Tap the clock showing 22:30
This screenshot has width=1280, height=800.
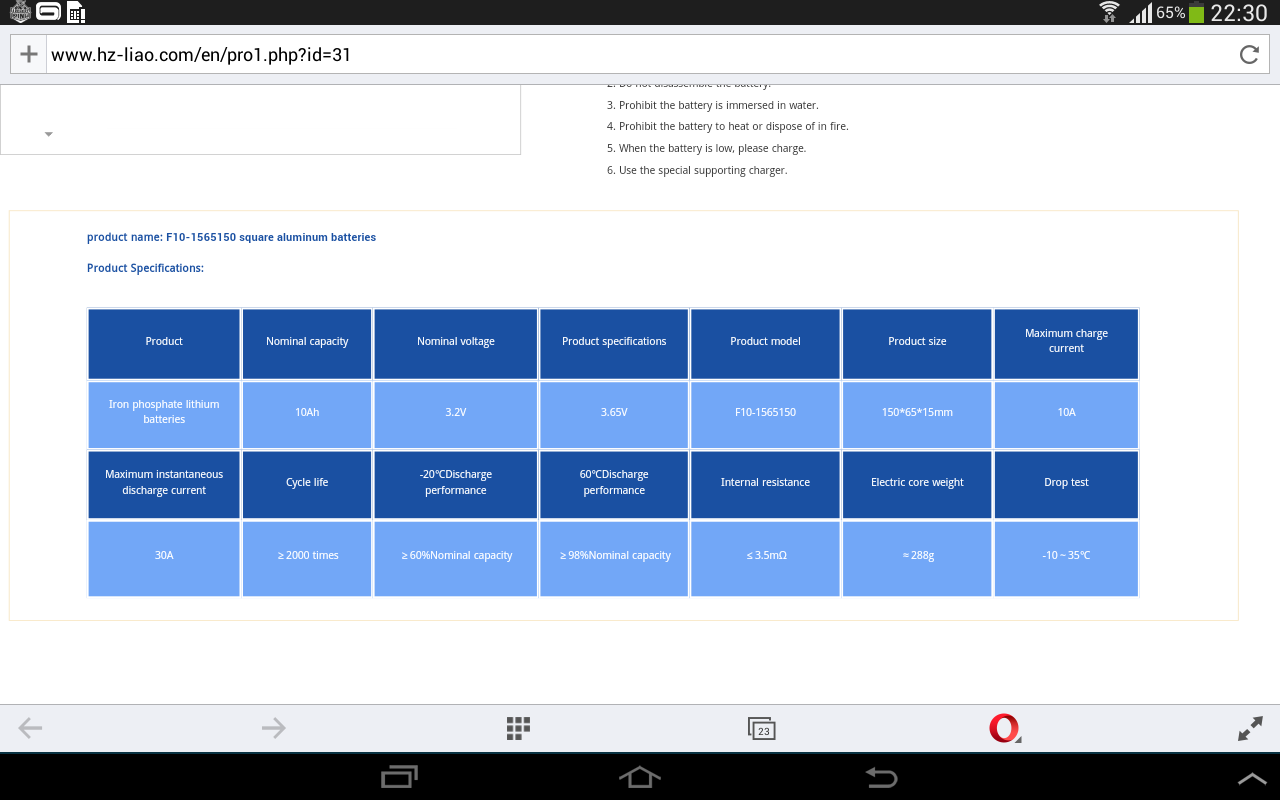coord(1238,13)
